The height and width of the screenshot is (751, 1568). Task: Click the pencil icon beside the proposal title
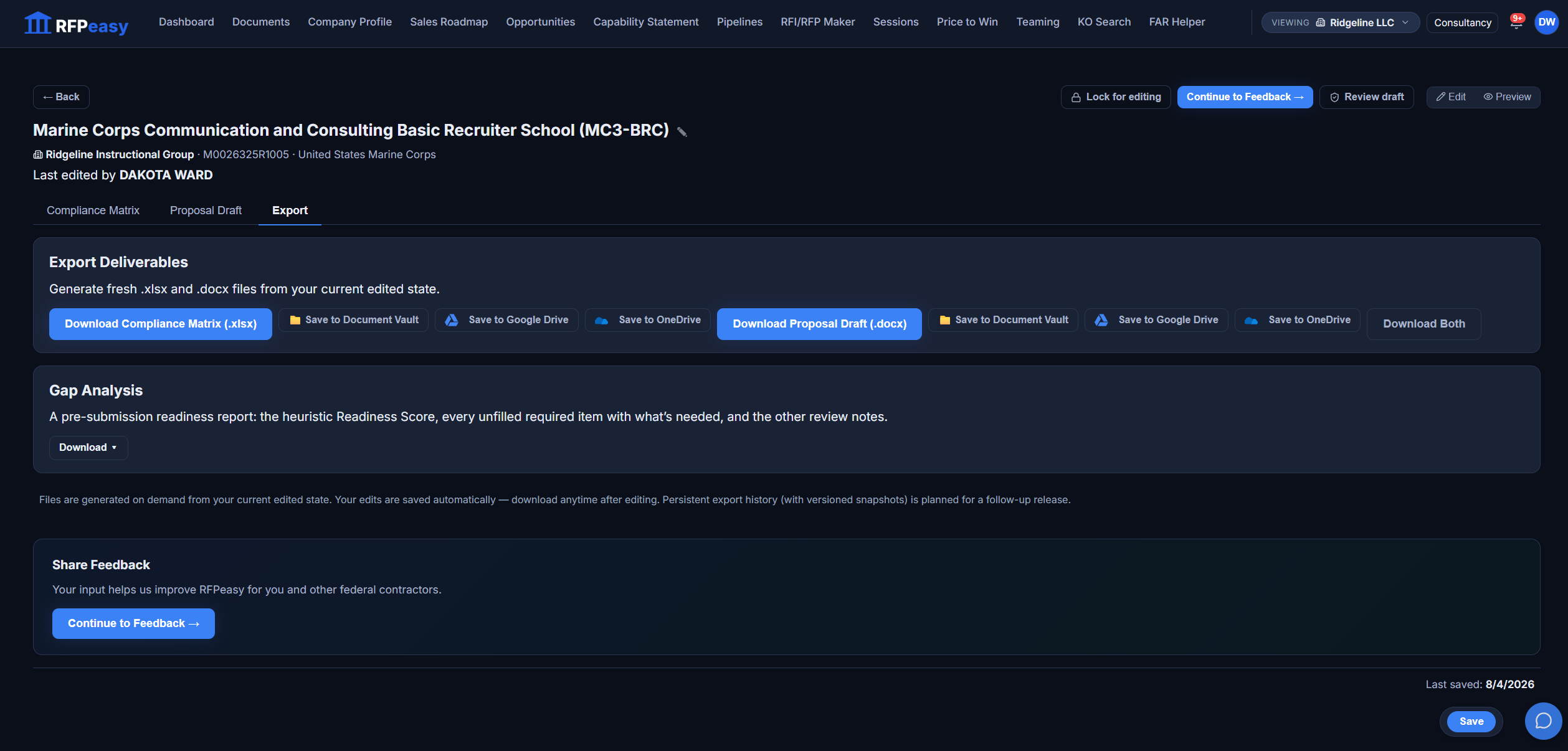(x=682, y=131)
